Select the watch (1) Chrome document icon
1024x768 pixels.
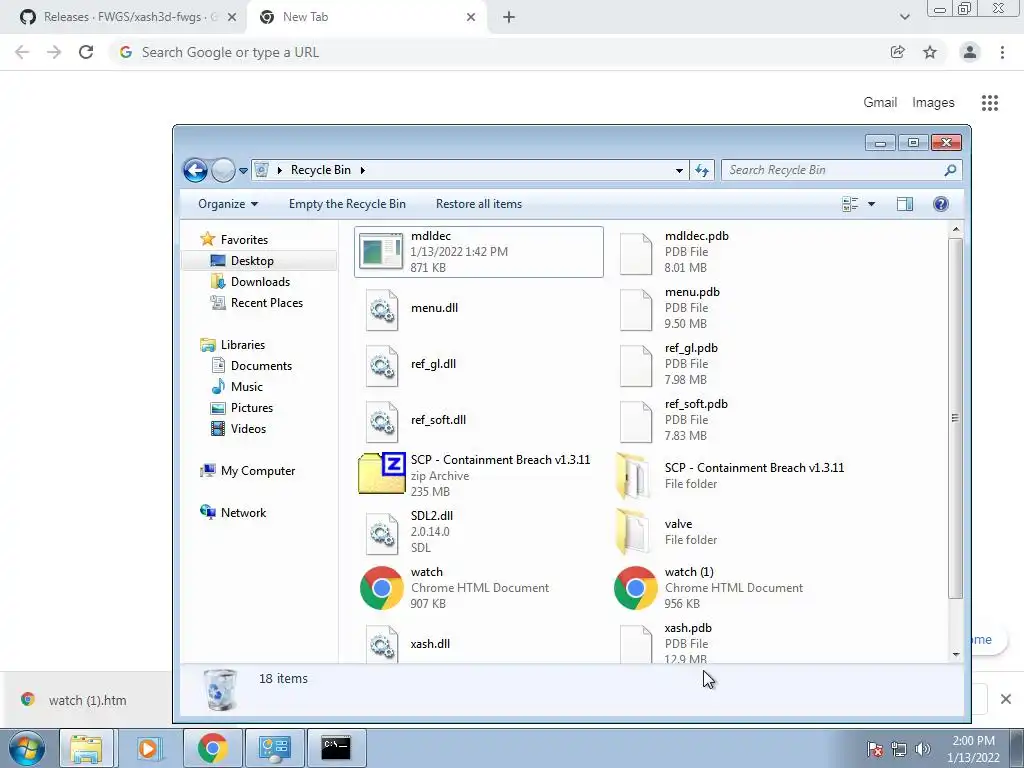pos(635,588)
